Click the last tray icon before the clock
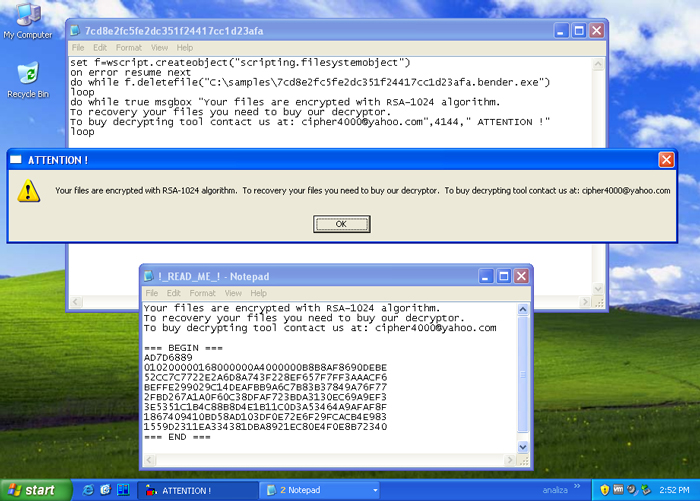The height and width of the screenshot is (501, 700). [x=646, y=490]
